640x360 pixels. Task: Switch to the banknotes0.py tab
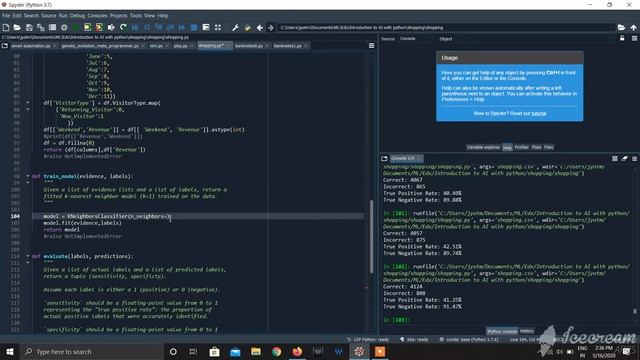[x=249, y=46]
